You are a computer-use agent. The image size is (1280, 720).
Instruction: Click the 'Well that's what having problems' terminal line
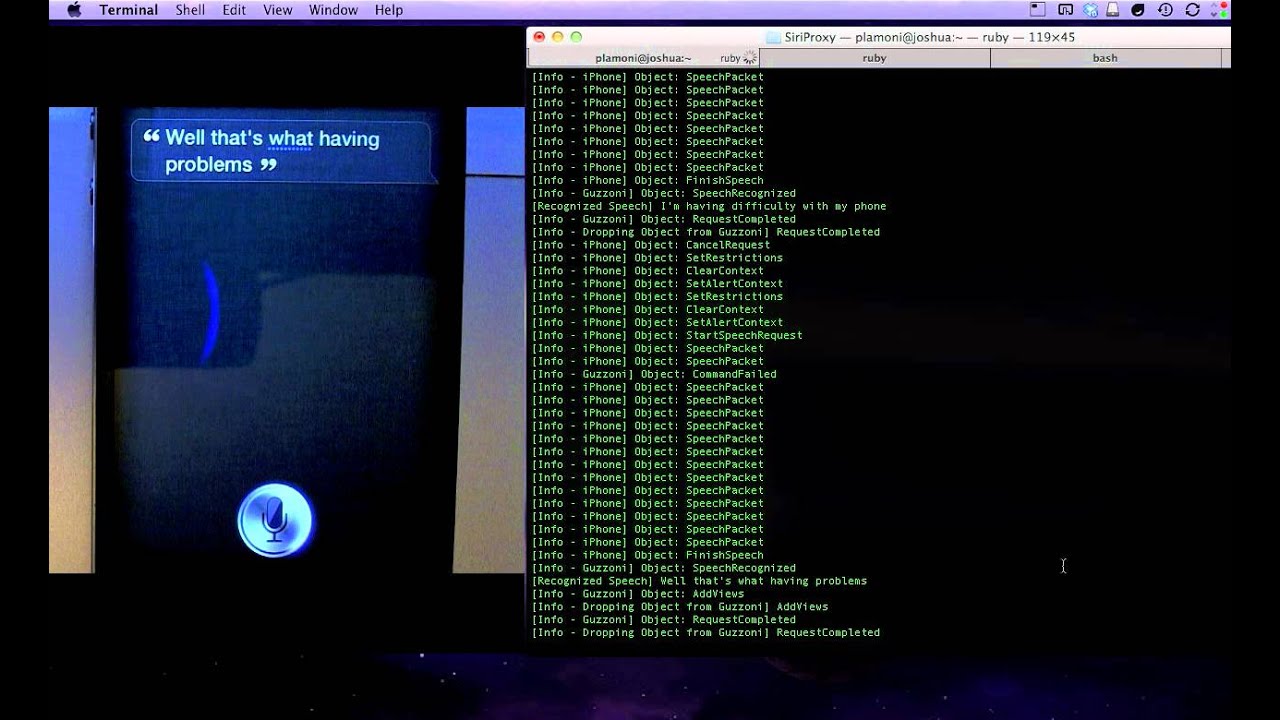point(699,581)
